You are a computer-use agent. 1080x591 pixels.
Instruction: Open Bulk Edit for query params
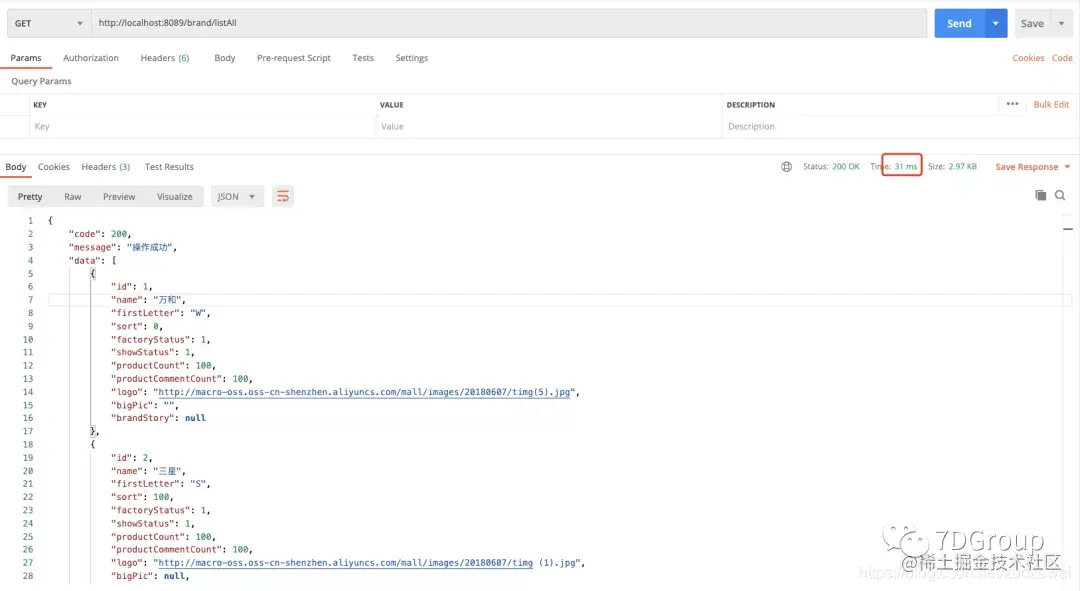click(x=1051, y=104)
